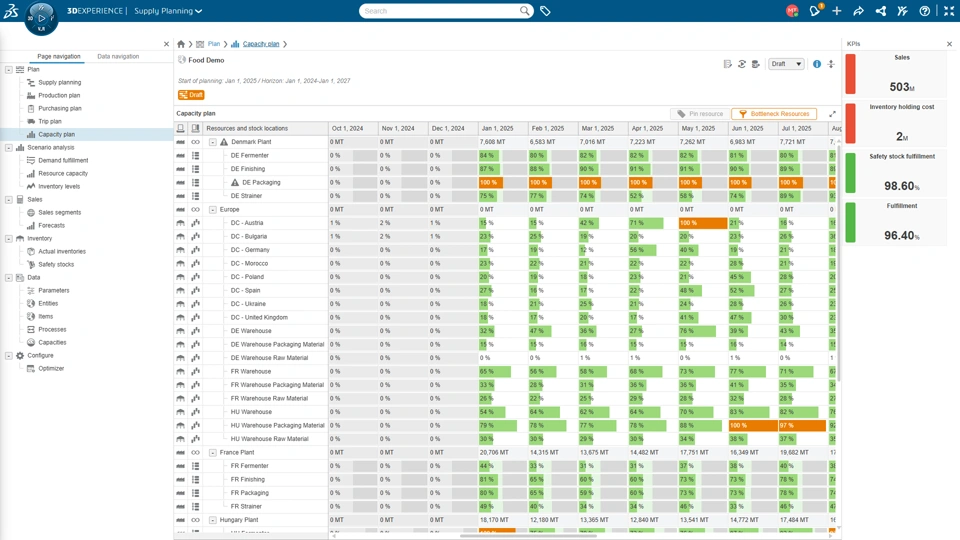Viewport: 960px width, 540px height.
Task: Click the Safety stock fulfillment KPI card
Action: (898, 173)
